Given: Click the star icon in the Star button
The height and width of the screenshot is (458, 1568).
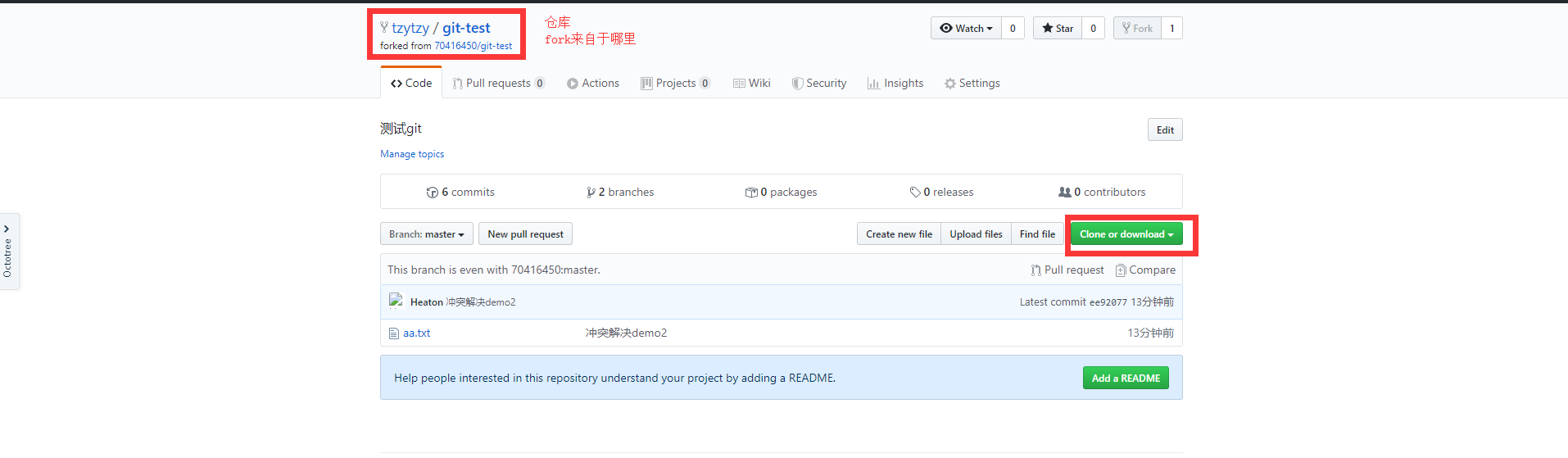Looking at the screenshot, I should (x=1047, y=28).
